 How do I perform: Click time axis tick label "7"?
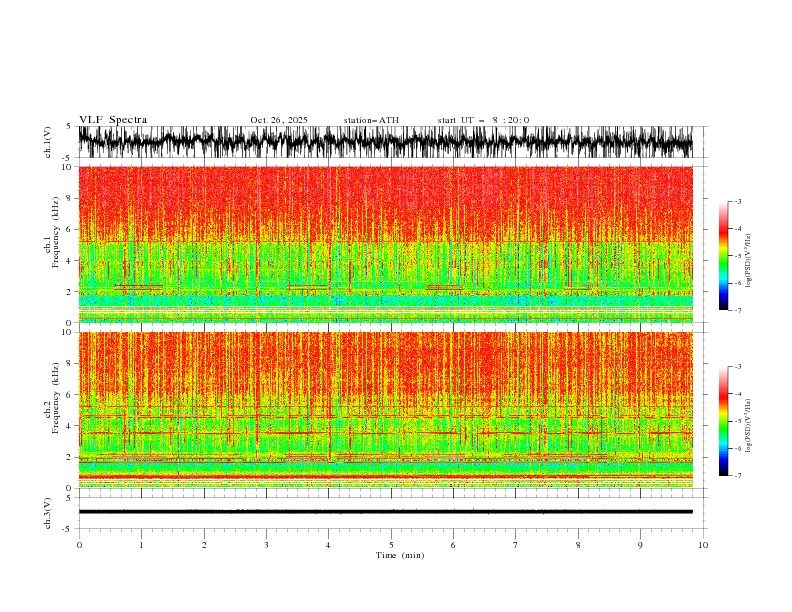(x=516, y=545)
